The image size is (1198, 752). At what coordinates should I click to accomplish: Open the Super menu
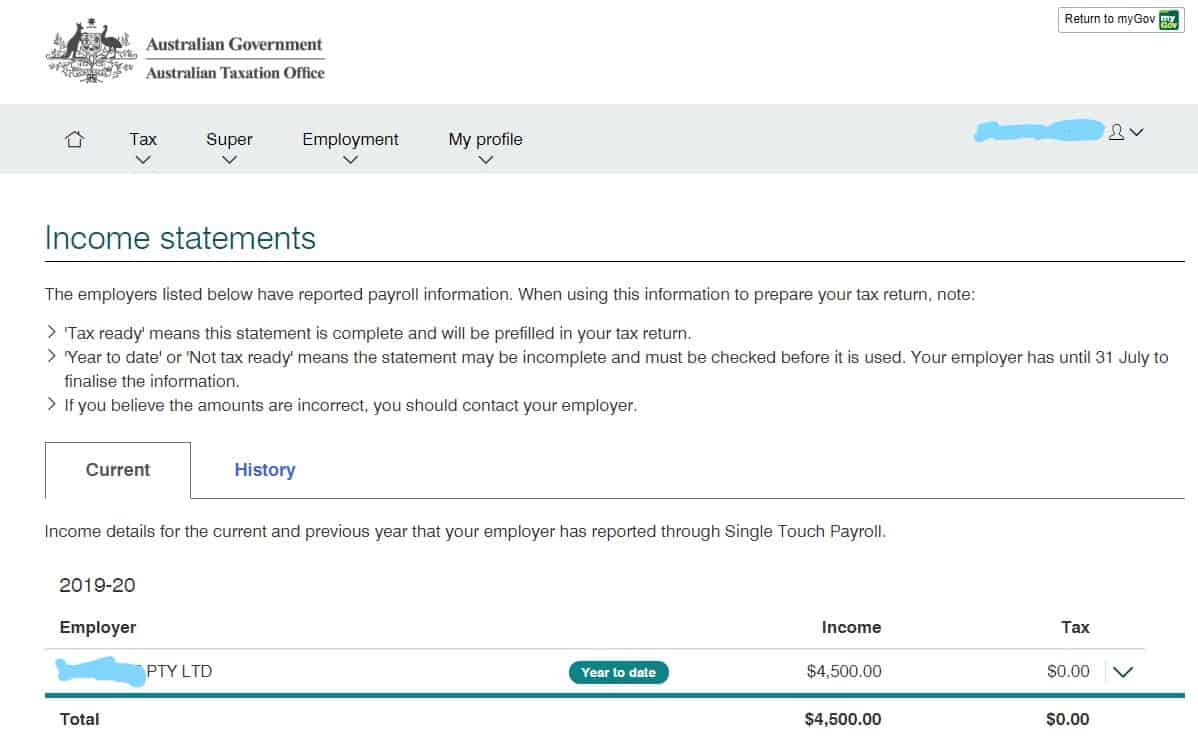click(229, 139)
